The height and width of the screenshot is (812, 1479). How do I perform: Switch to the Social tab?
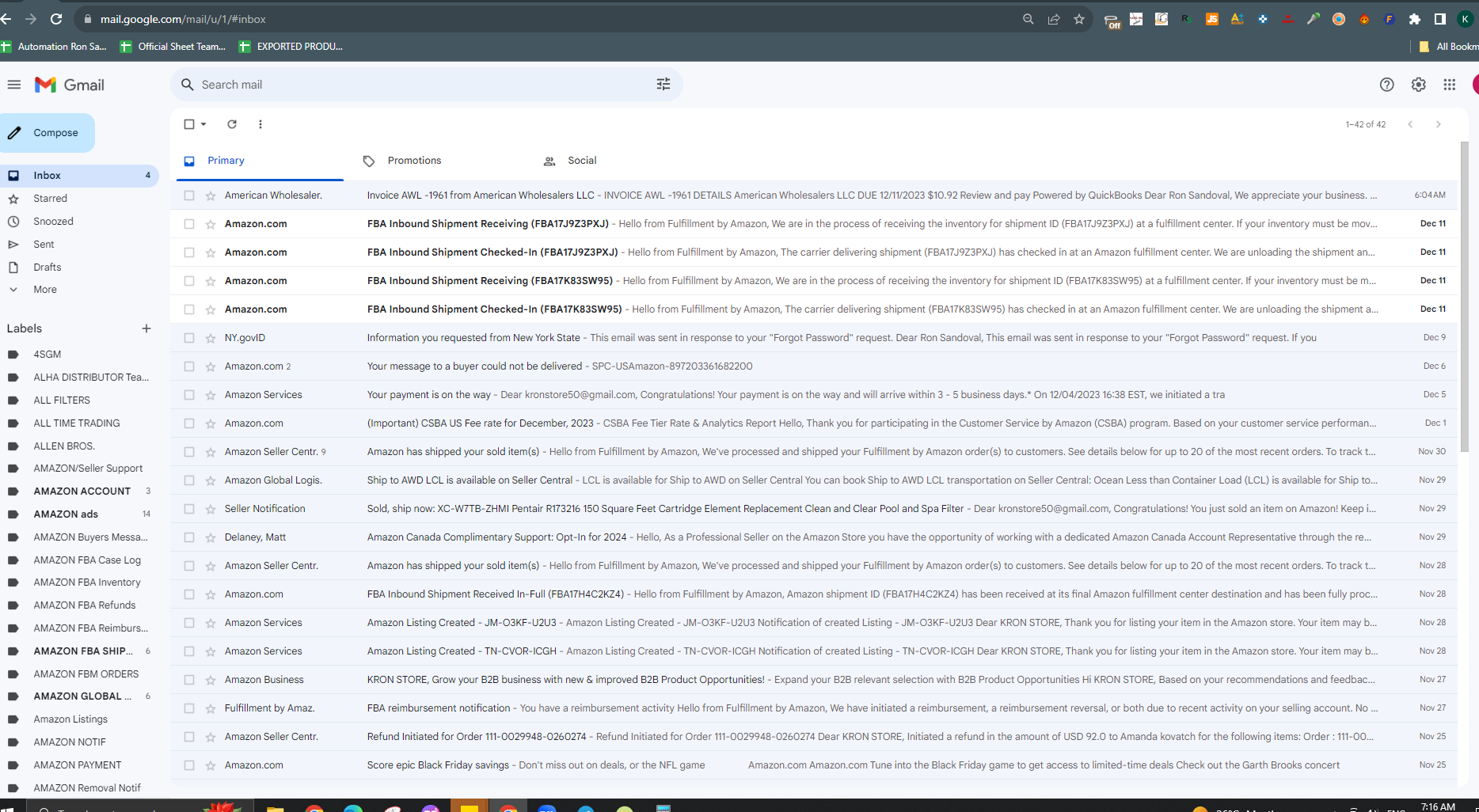[x=581, y=161]
